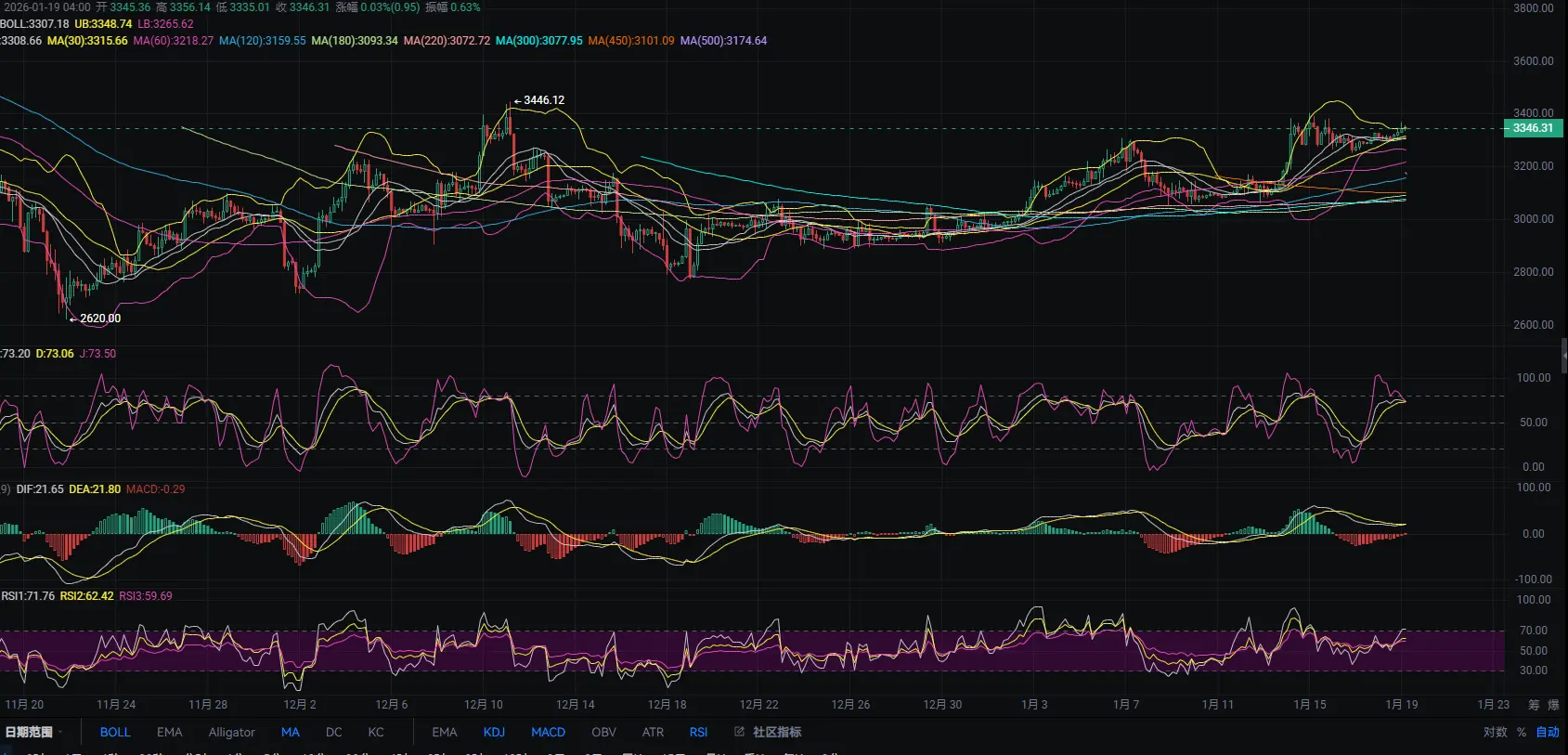Enable the DC main chart indicator
This screenshot has height=755, width=1568.
point(333,732)
